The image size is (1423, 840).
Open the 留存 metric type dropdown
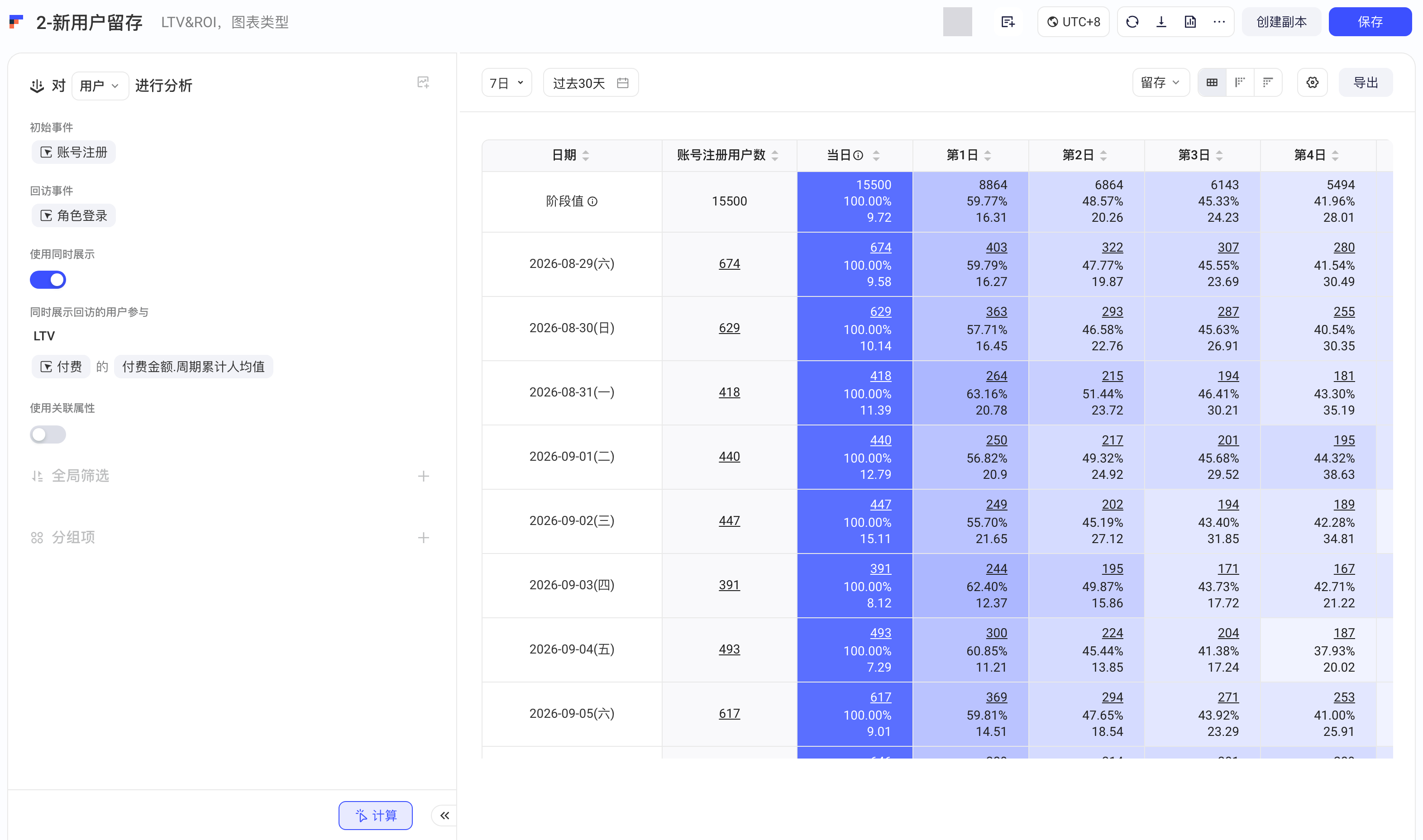[x=1160, y=83]
